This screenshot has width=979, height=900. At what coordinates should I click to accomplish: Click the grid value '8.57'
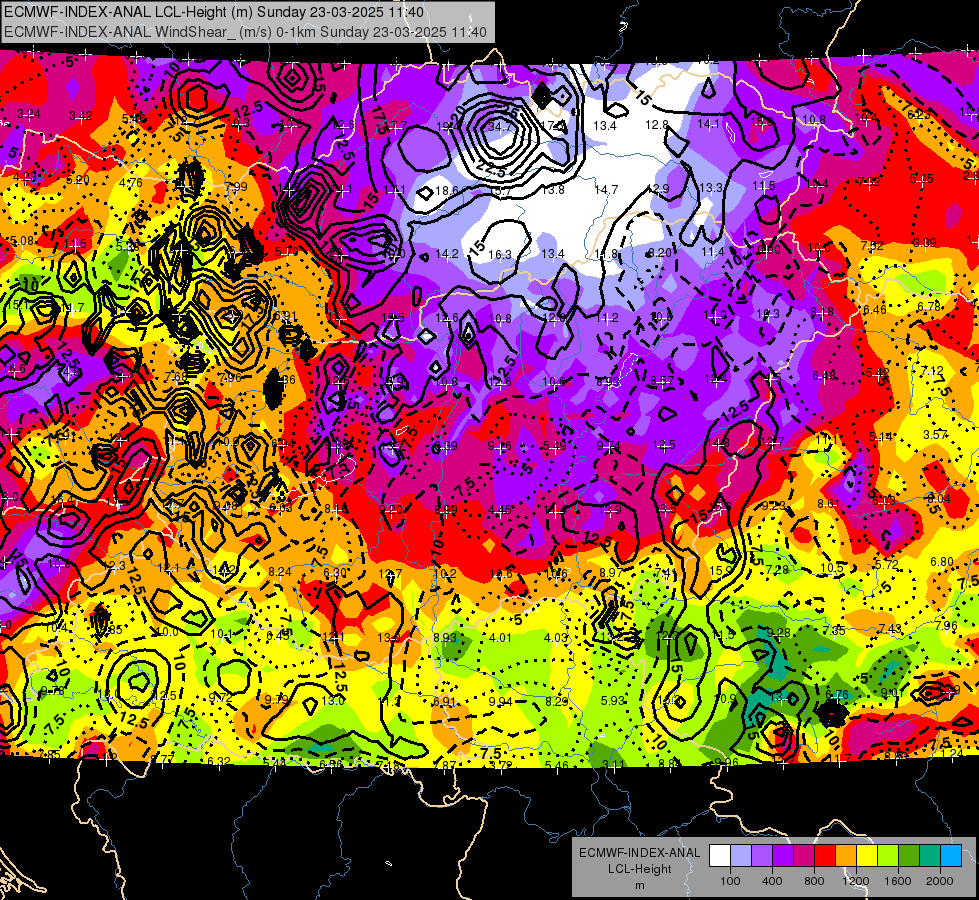click(662, 380)
